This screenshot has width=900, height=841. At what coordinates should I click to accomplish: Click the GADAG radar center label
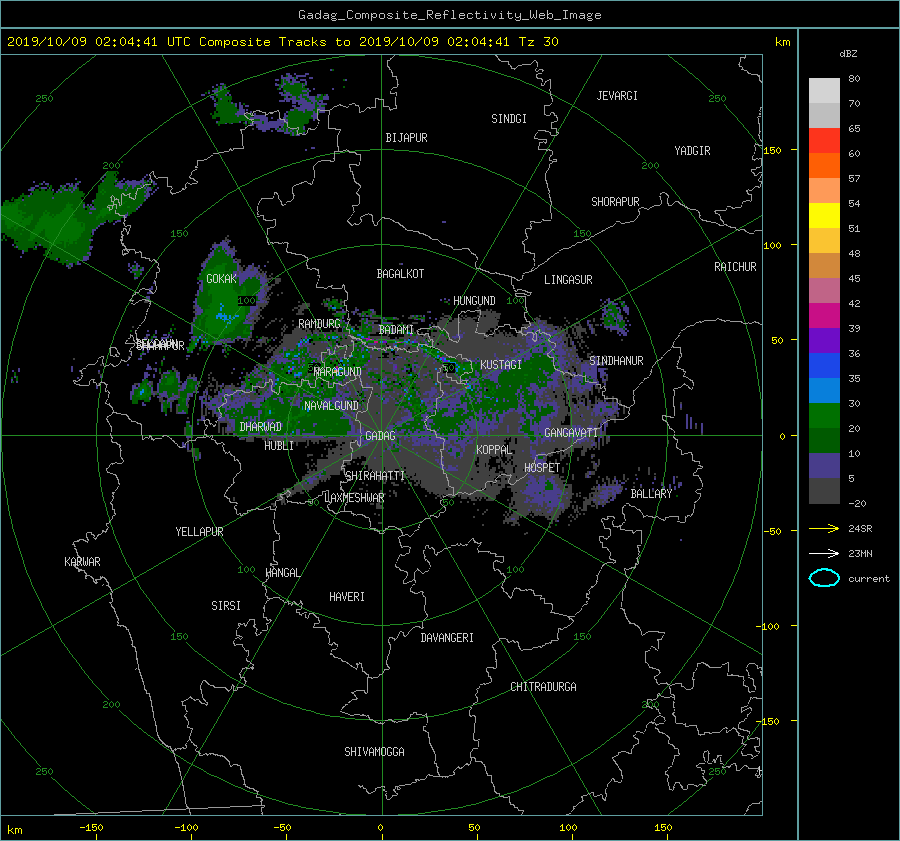(x=380, y=436)
